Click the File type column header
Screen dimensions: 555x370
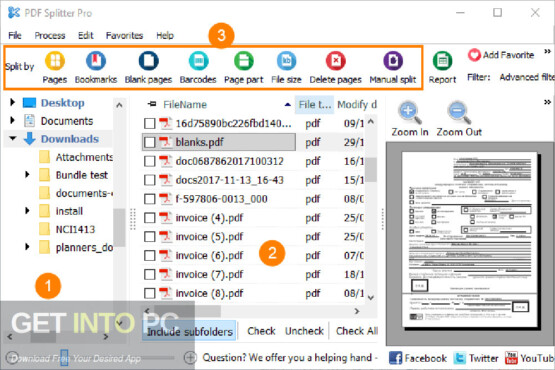(314, 104)
